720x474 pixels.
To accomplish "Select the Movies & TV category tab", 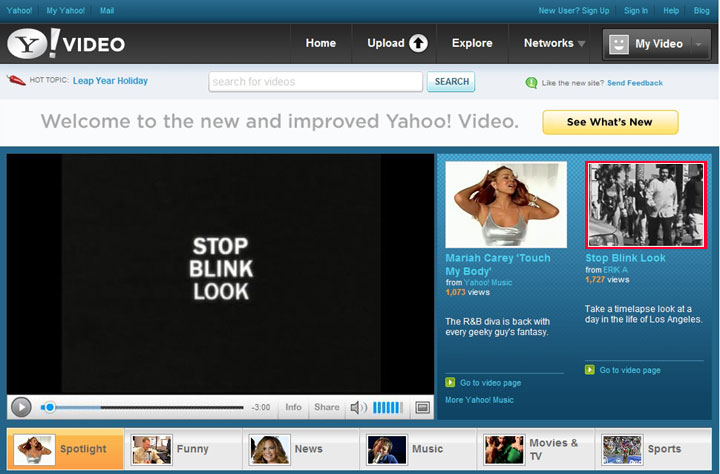I will (535, 449).
